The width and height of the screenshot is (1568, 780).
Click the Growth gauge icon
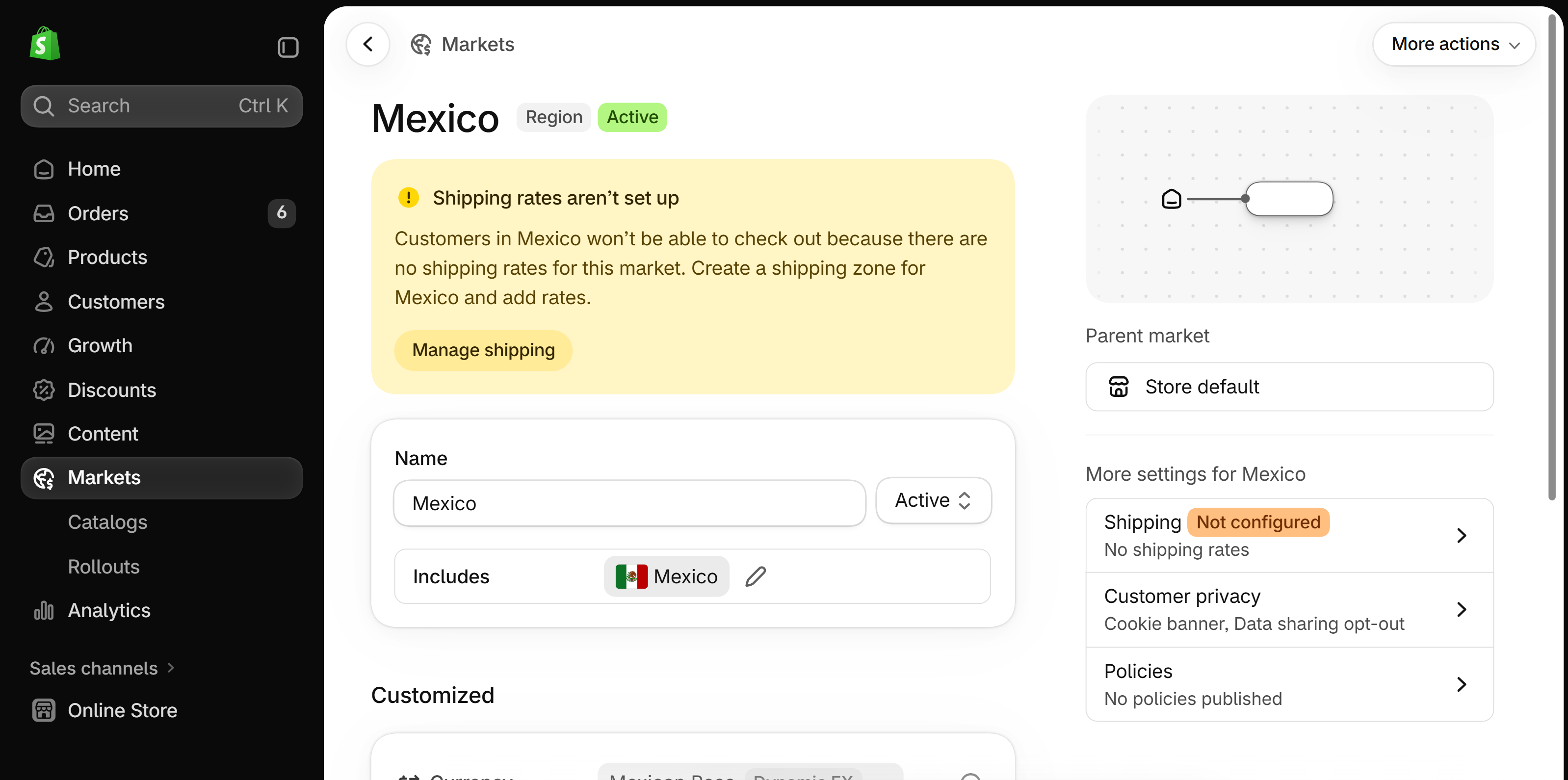point(44,345)
